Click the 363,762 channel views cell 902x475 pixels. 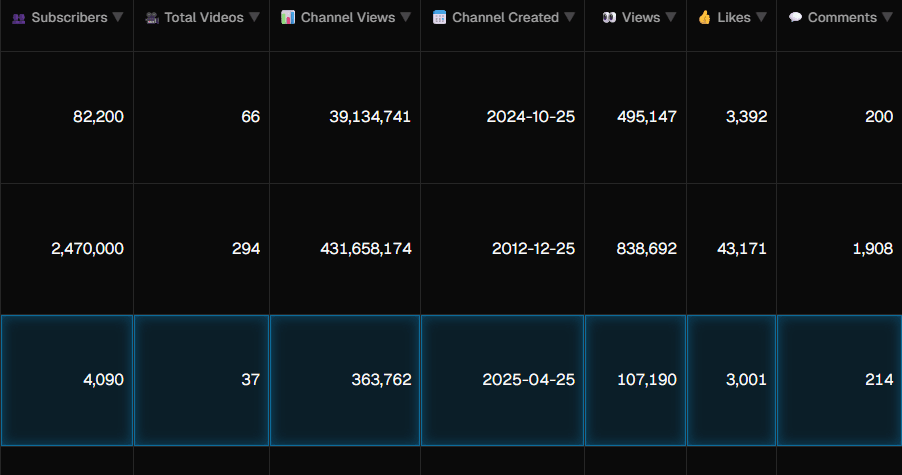[x=345, y=380]
